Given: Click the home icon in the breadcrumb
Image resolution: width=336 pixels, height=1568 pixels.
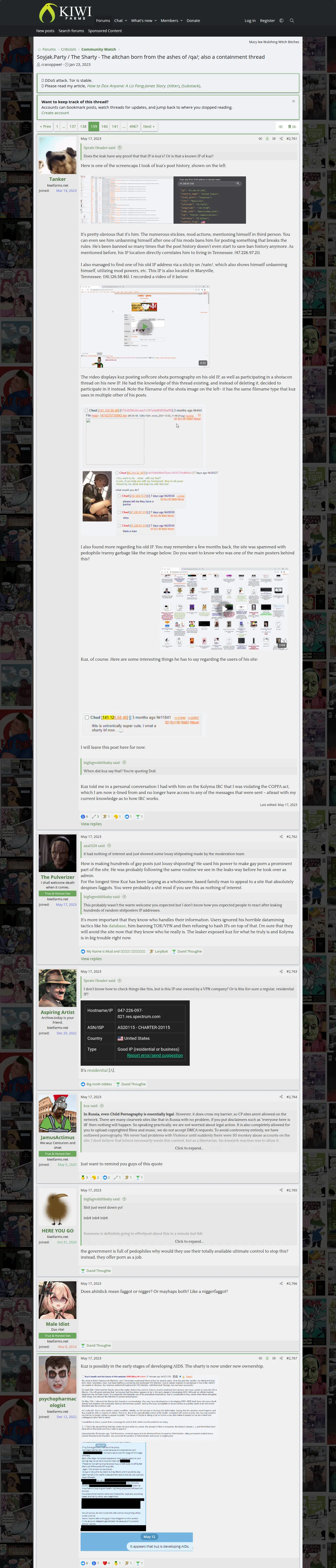Looking at the screenshot, I should (39, 49).
